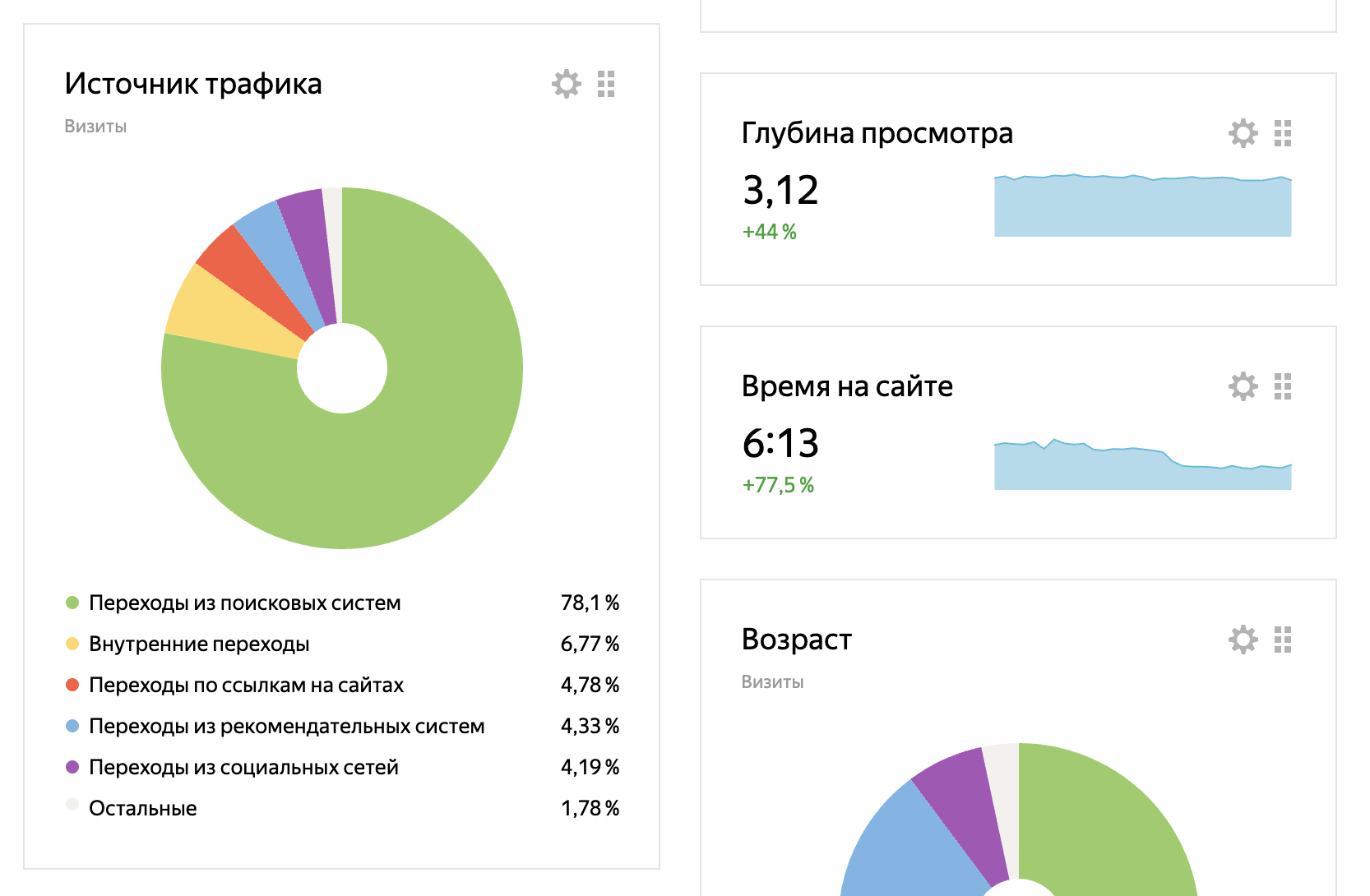Open settings gear of Возраст widget
1370x896 pixels.
click(1243, 640)
